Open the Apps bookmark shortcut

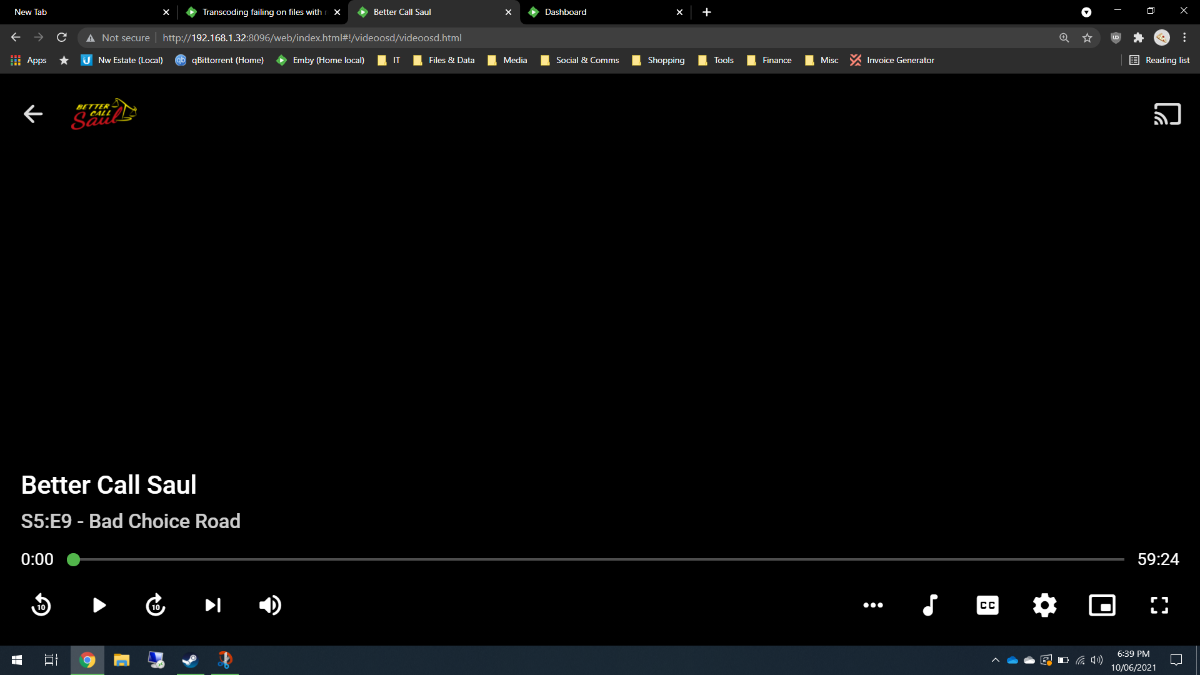click(28, 60)
